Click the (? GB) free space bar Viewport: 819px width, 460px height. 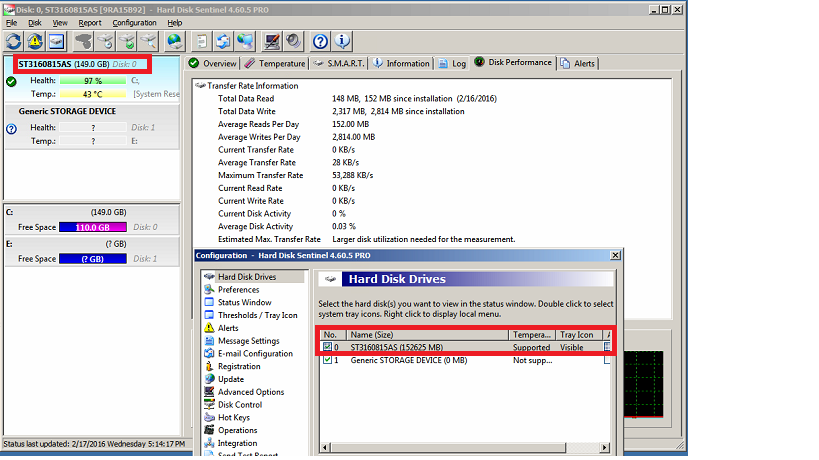click(93, 258)
